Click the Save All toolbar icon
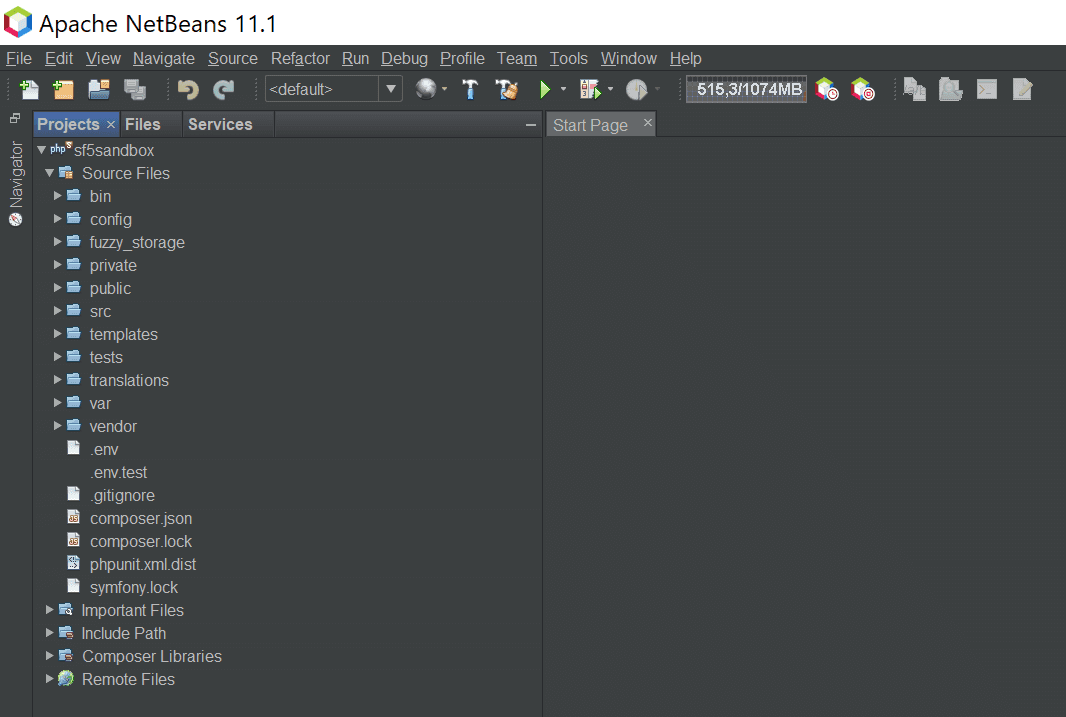 (135, 89)
